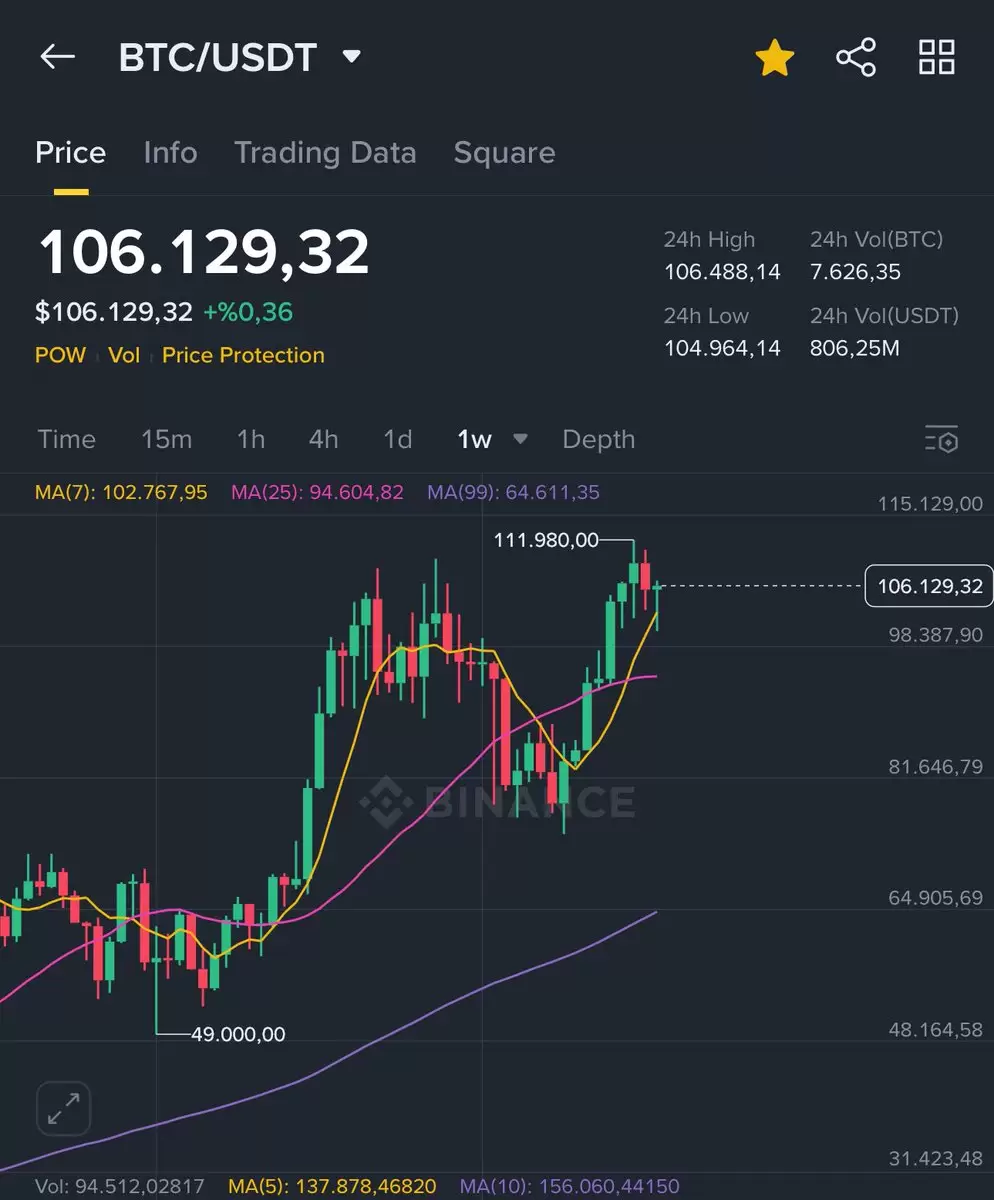Select the 4h timeframe

323,439
